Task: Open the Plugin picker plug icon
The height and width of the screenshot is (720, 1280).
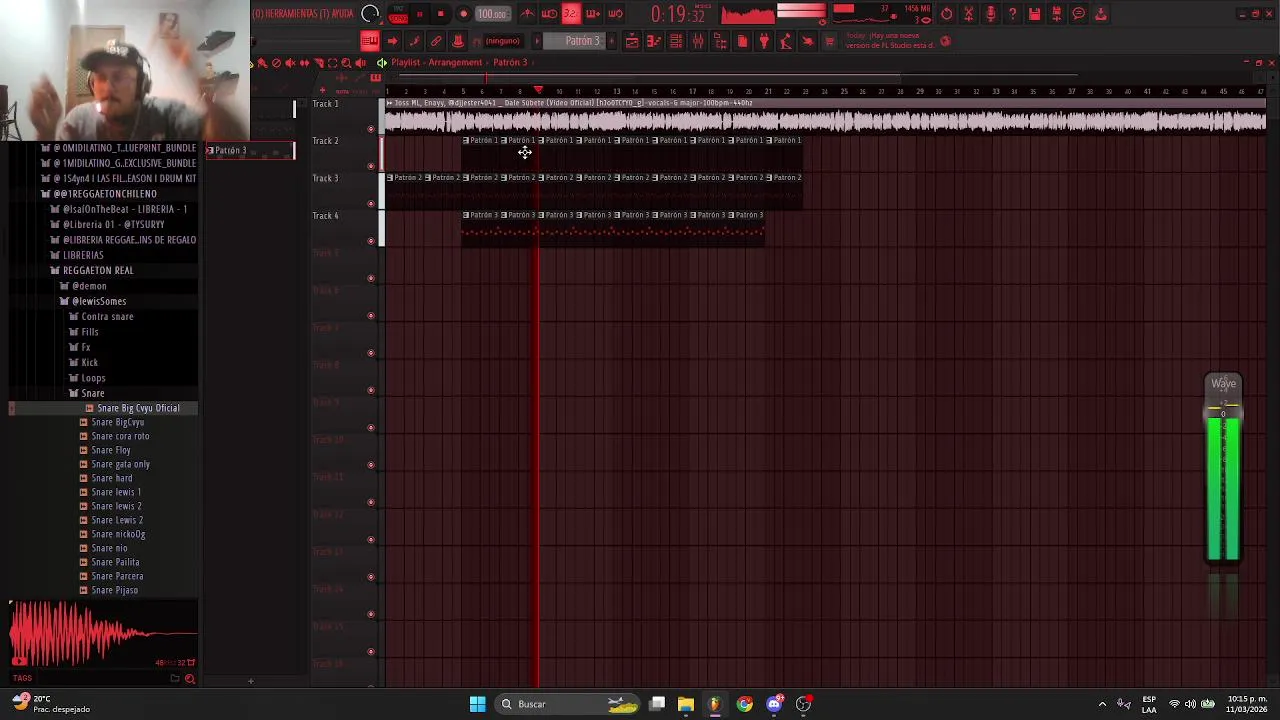Action: [764, 41]
